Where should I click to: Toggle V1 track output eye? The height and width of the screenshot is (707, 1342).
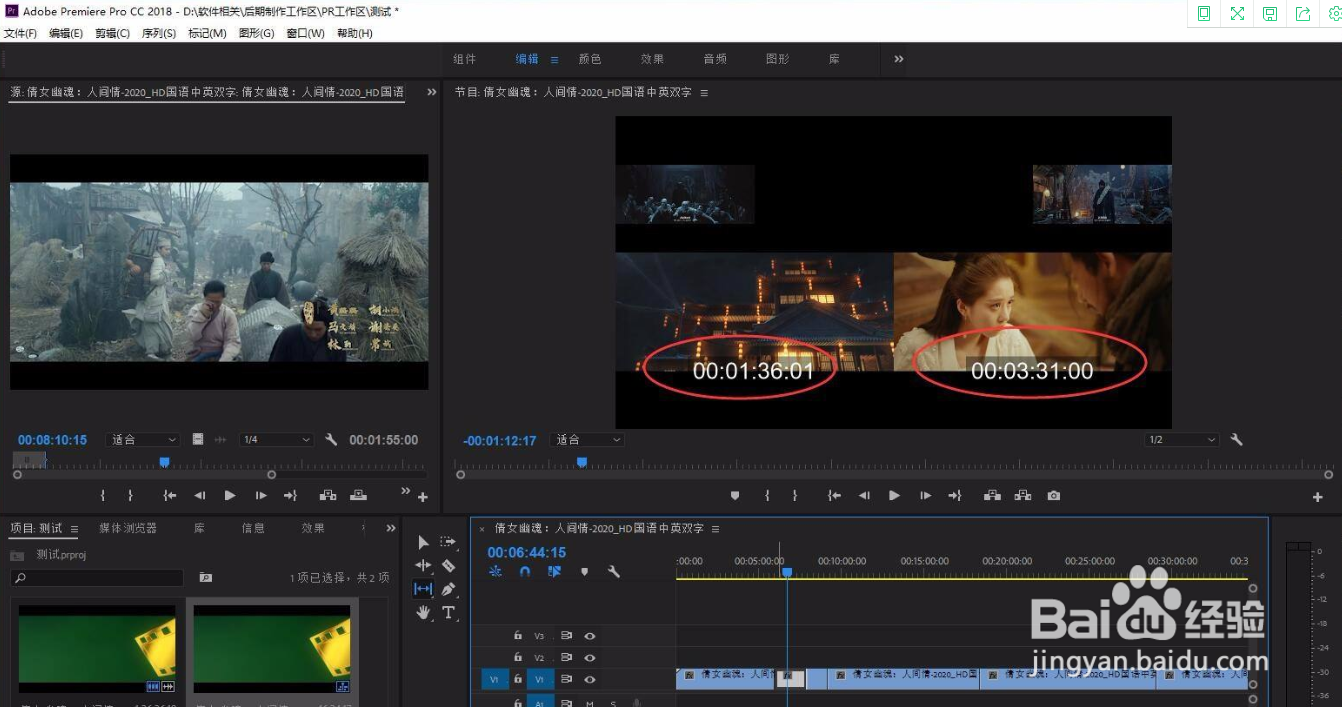[x=590, y=679]
